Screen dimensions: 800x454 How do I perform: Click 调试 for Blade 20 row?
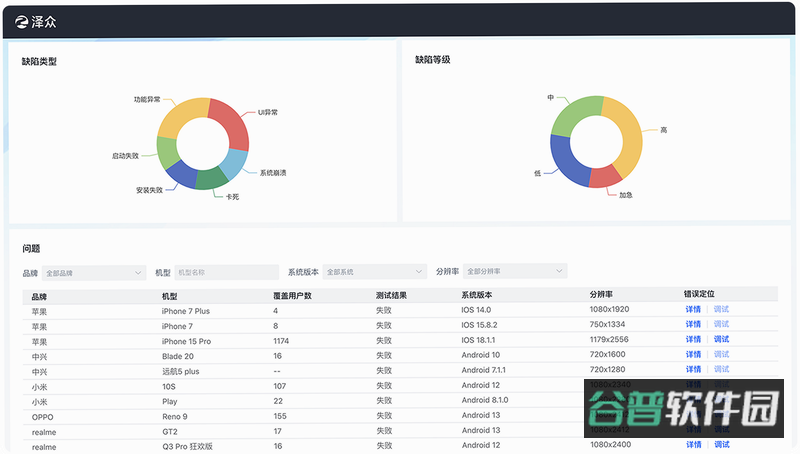(721, 354)
